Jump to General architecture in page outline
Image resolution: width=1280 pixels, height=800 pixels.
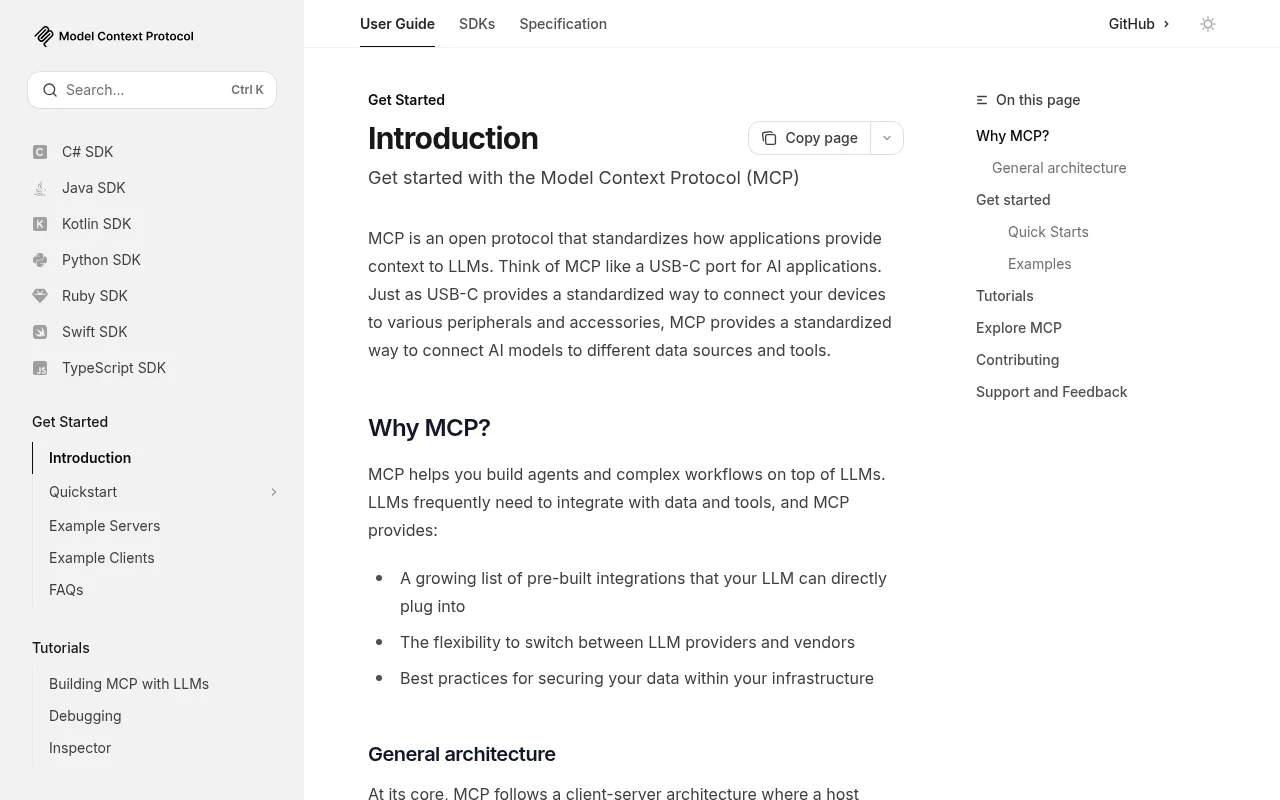pyautogui.click(x=1059, y=168)
